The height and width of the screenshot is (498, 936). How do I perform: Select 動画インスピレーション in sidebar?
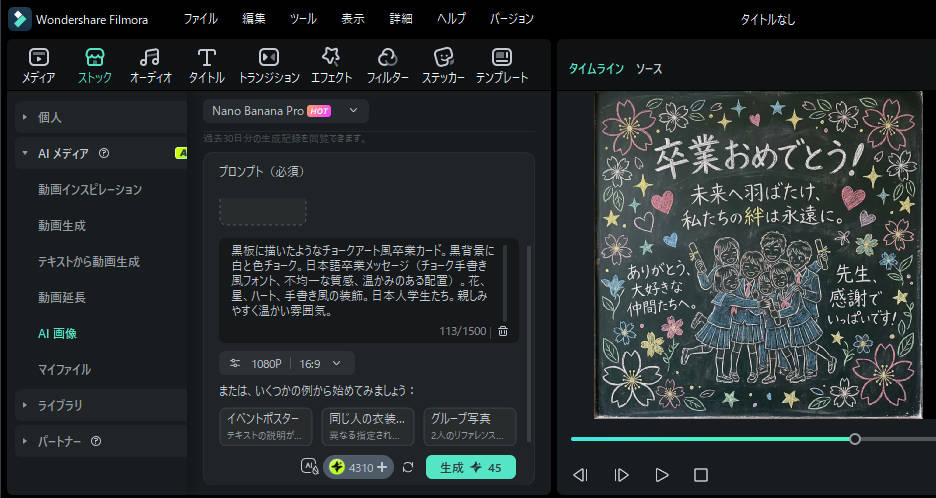90,189
